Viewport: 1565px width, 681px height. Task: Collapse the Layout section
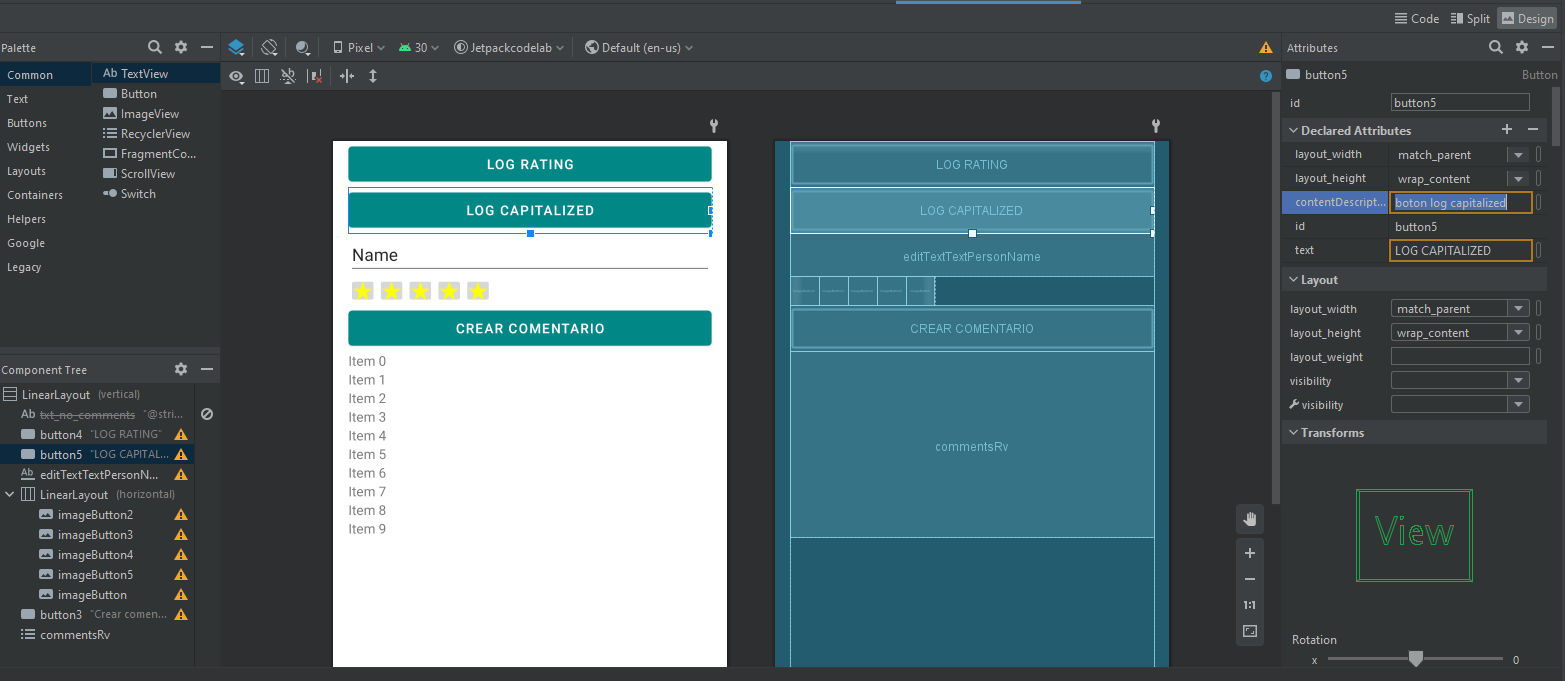[x=1292, y=280]
